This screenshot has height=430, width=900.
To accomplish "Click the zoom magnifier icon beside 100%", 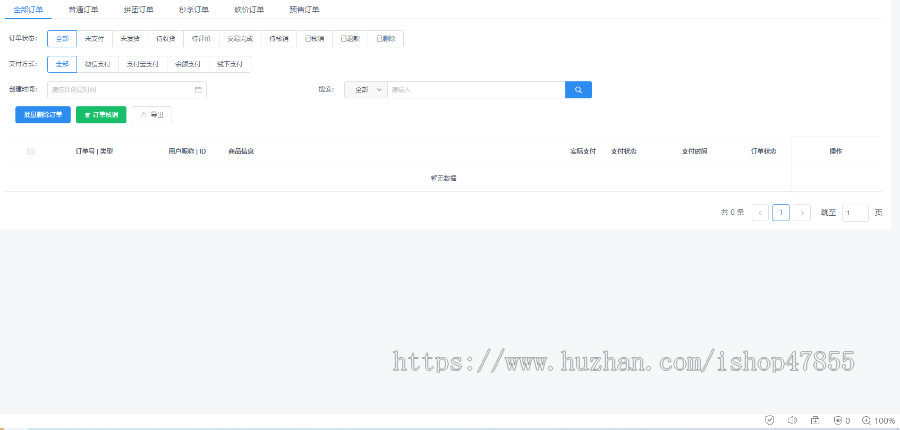I will [x=867, y=420].
